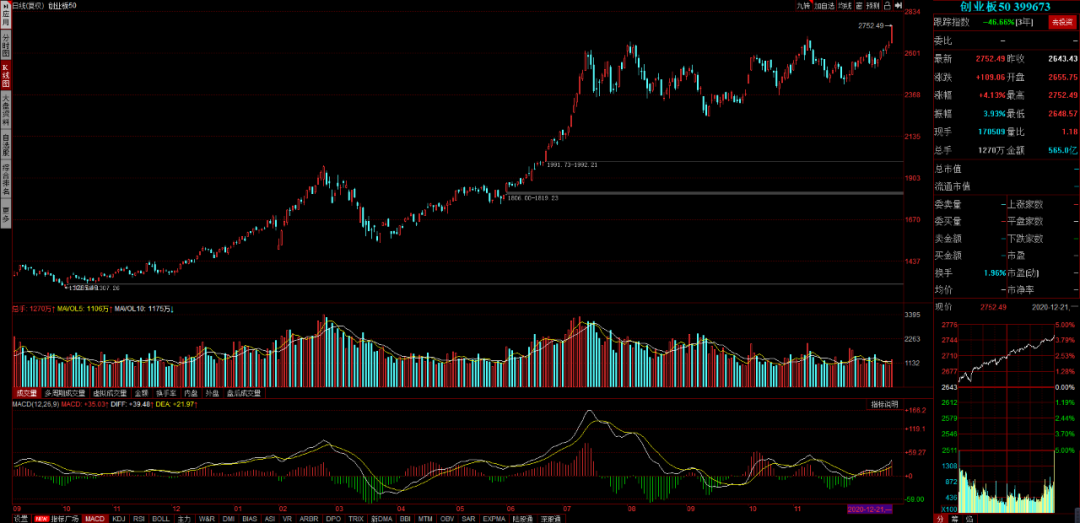Switch to the ARBR indicator
The height and width of the screenshot is (523, 1080).
click(x=309, y=518)
